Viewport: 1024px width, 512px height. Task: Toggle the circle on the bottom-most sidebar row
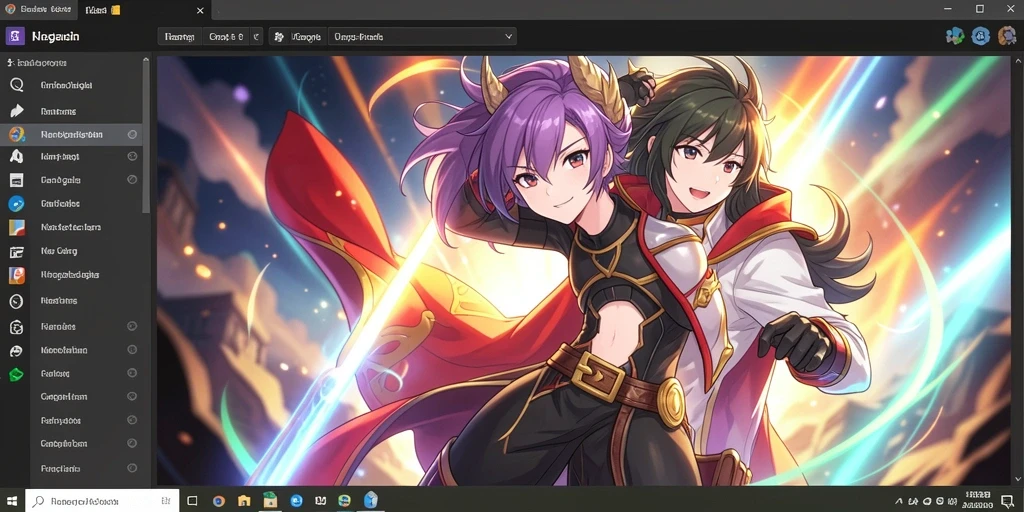click(x=132, y=468)
